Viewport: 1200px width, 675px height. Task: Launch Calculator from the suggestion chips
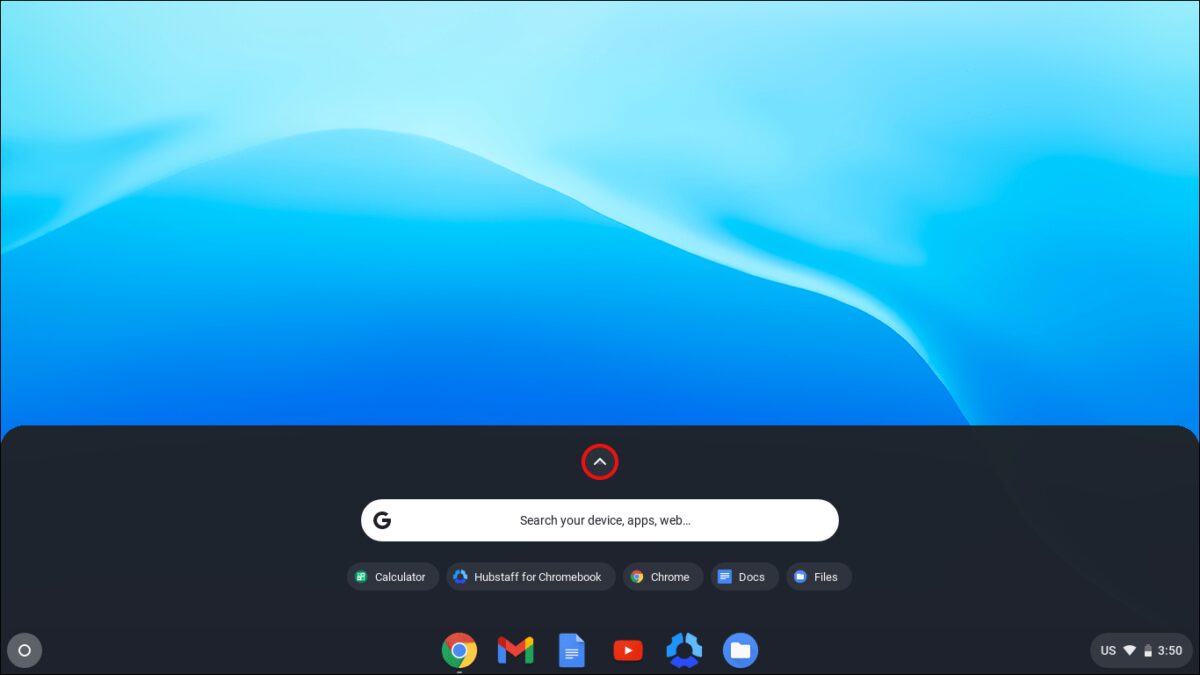(392, 577)
